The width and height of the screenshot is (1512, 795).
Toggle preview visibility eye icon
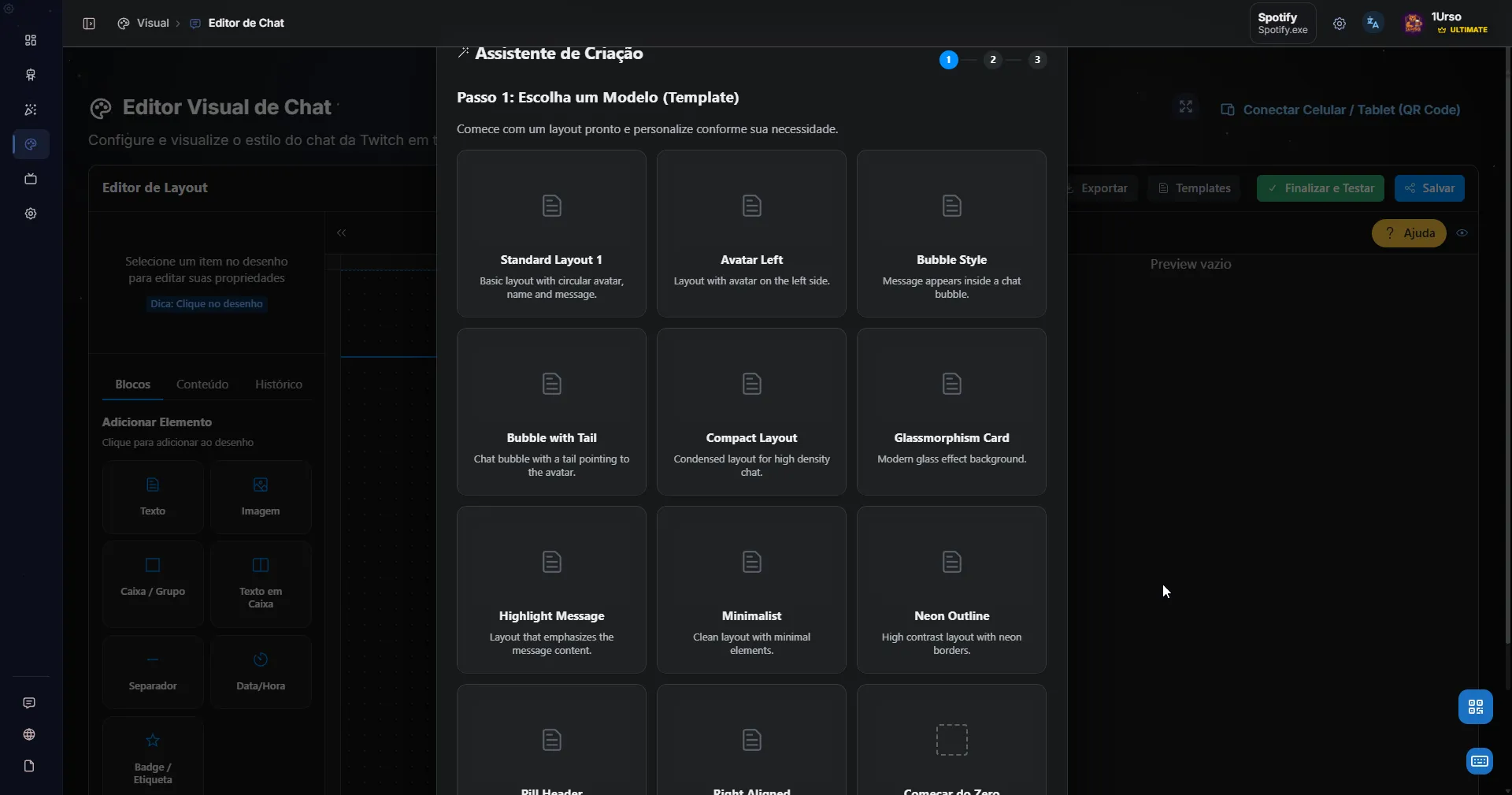click(1462, 233)
